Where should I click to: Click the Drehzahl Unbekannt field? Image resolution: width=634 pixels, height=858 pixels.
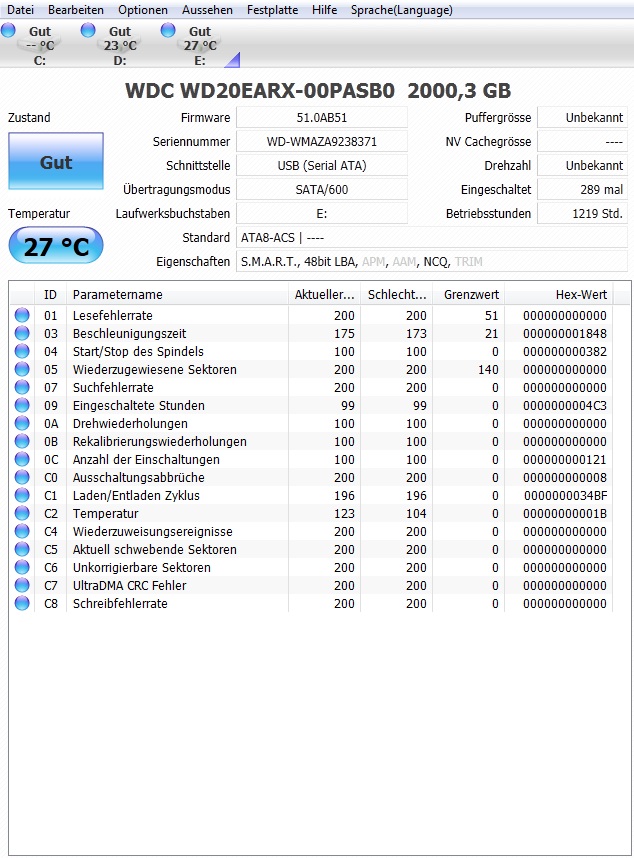(x=583, y=166)
